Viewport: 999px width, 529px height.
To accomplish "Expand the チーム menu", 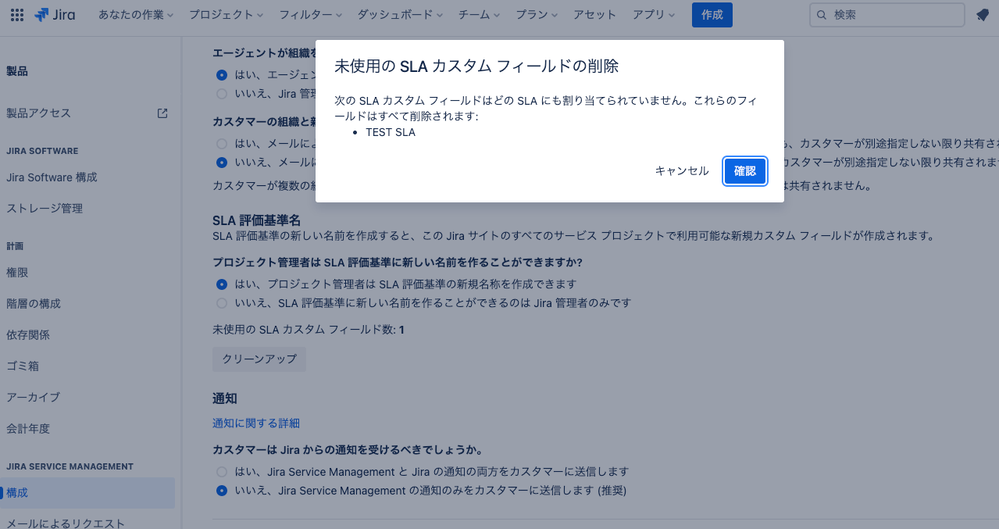I will coord(479,15).
